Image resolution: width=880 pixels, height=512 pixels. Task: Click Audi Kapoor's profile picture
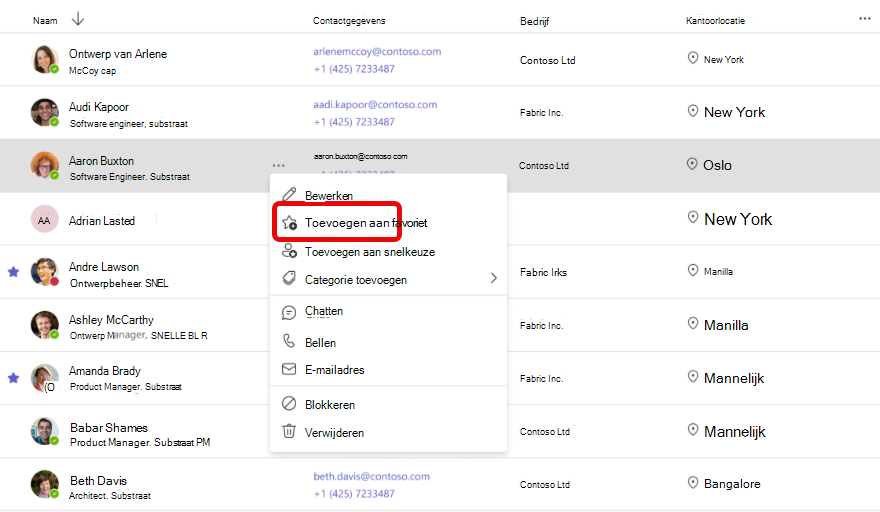click(44, 112)
